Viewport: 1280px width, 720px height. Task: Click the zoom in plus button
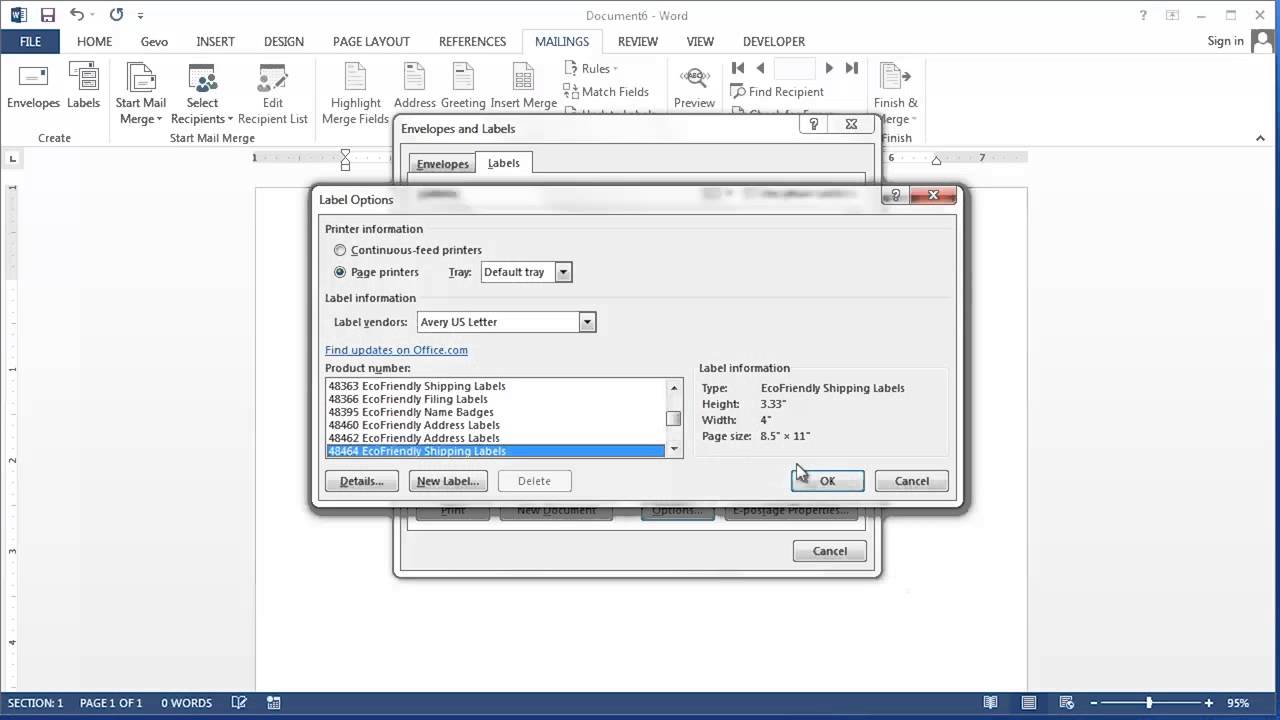pyautogui.click(x=1209, y=703)
